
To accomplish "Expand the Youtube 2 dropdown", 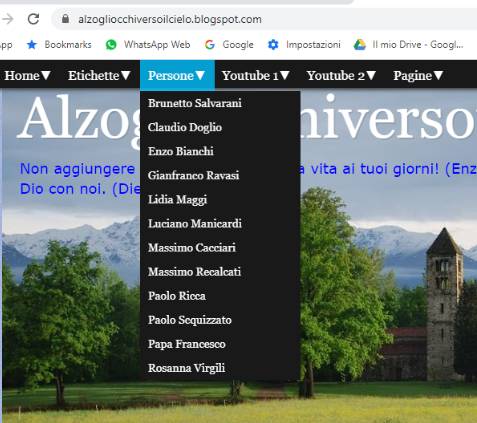I will point(341,75).
